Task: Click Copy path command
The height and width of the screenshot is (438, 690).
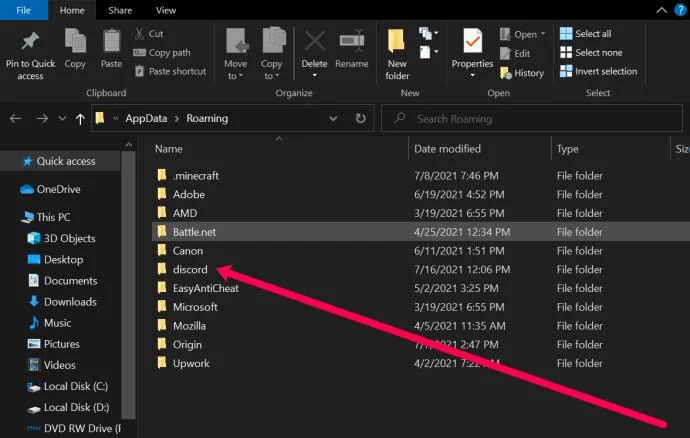Action: (x=162, y=52)
